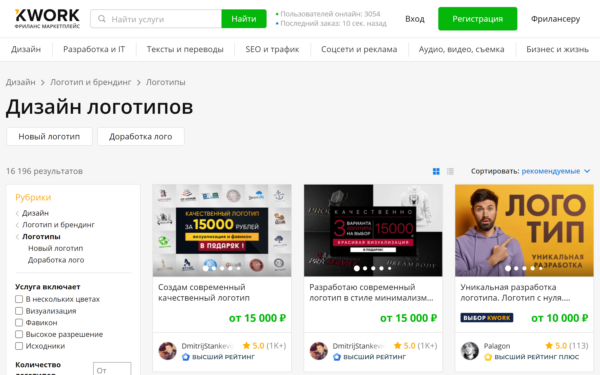Click the От quantity input field
The height and width of the screenshot is (375, 600).
pyautogui.click(x=112, y=370)
